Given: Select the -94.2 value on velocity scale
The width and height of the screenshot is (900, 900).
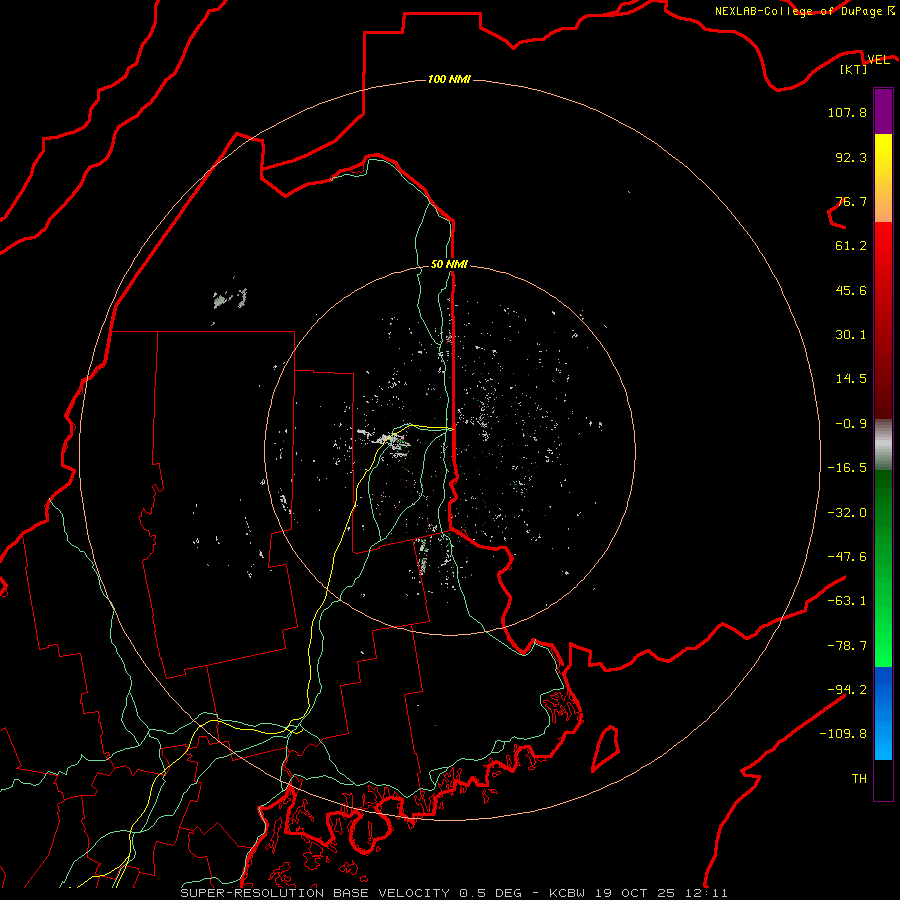Looking at the screenshot, I should tap(847, 689).
